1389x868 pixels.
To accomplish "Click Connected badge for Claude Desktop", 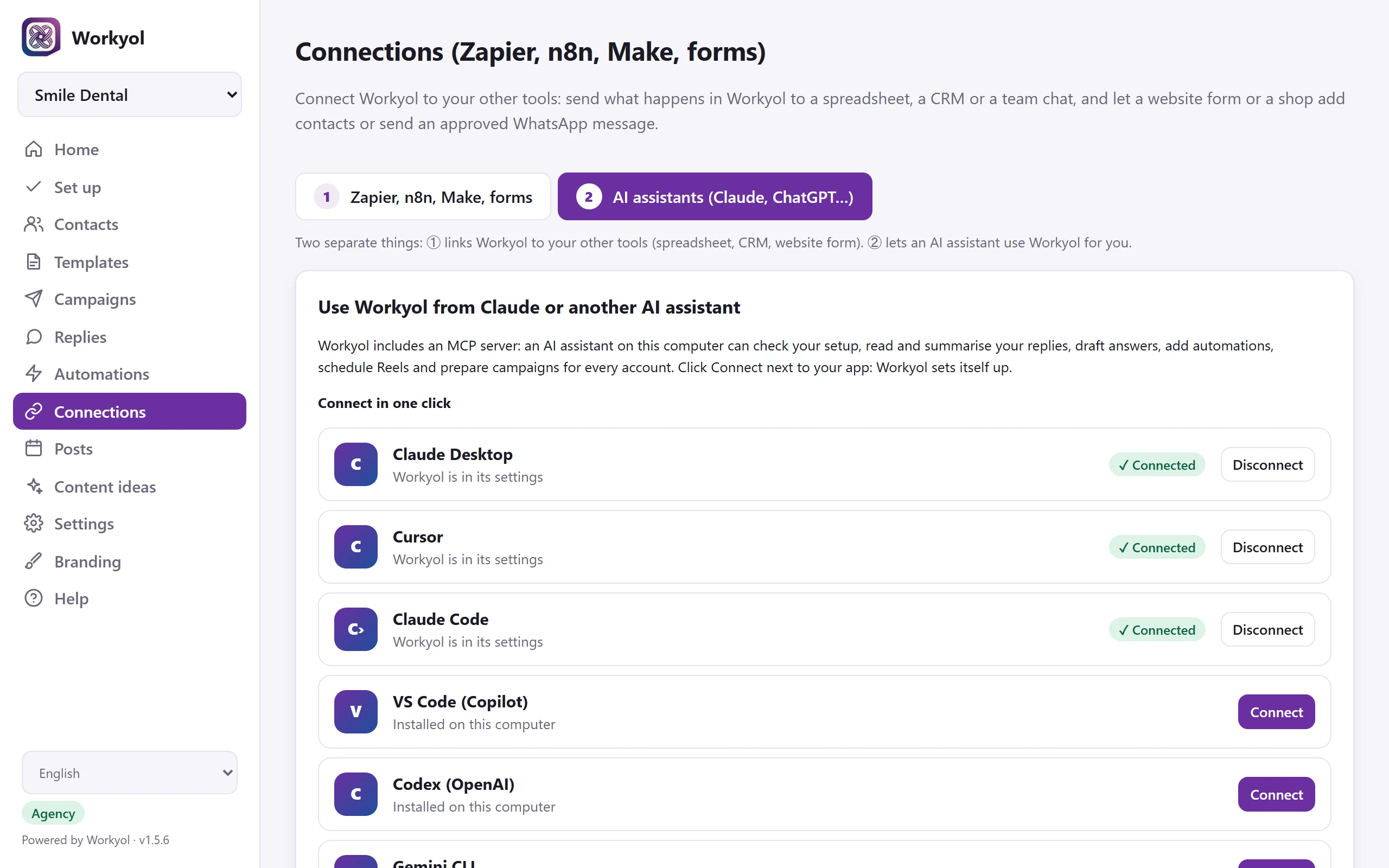I will point(1157,464).
